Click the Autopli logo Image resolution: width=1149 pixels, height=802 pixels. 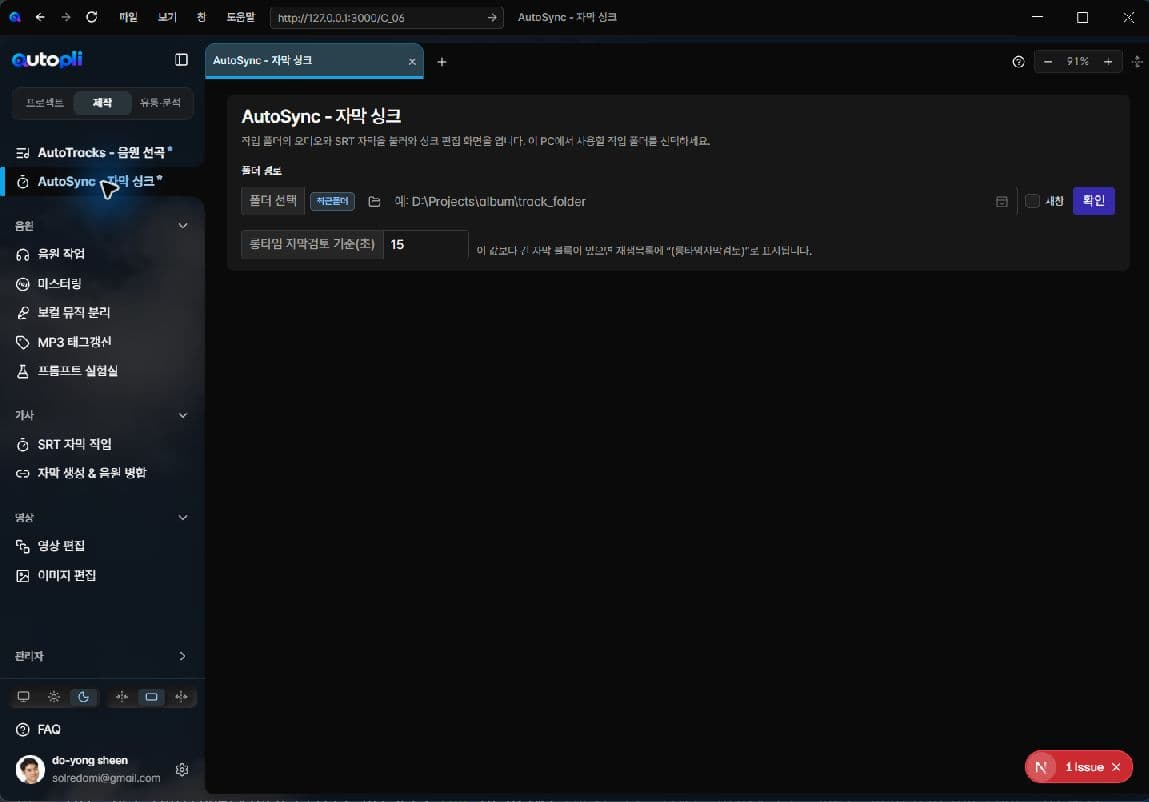pyautogui.click(x=47, y=59)
